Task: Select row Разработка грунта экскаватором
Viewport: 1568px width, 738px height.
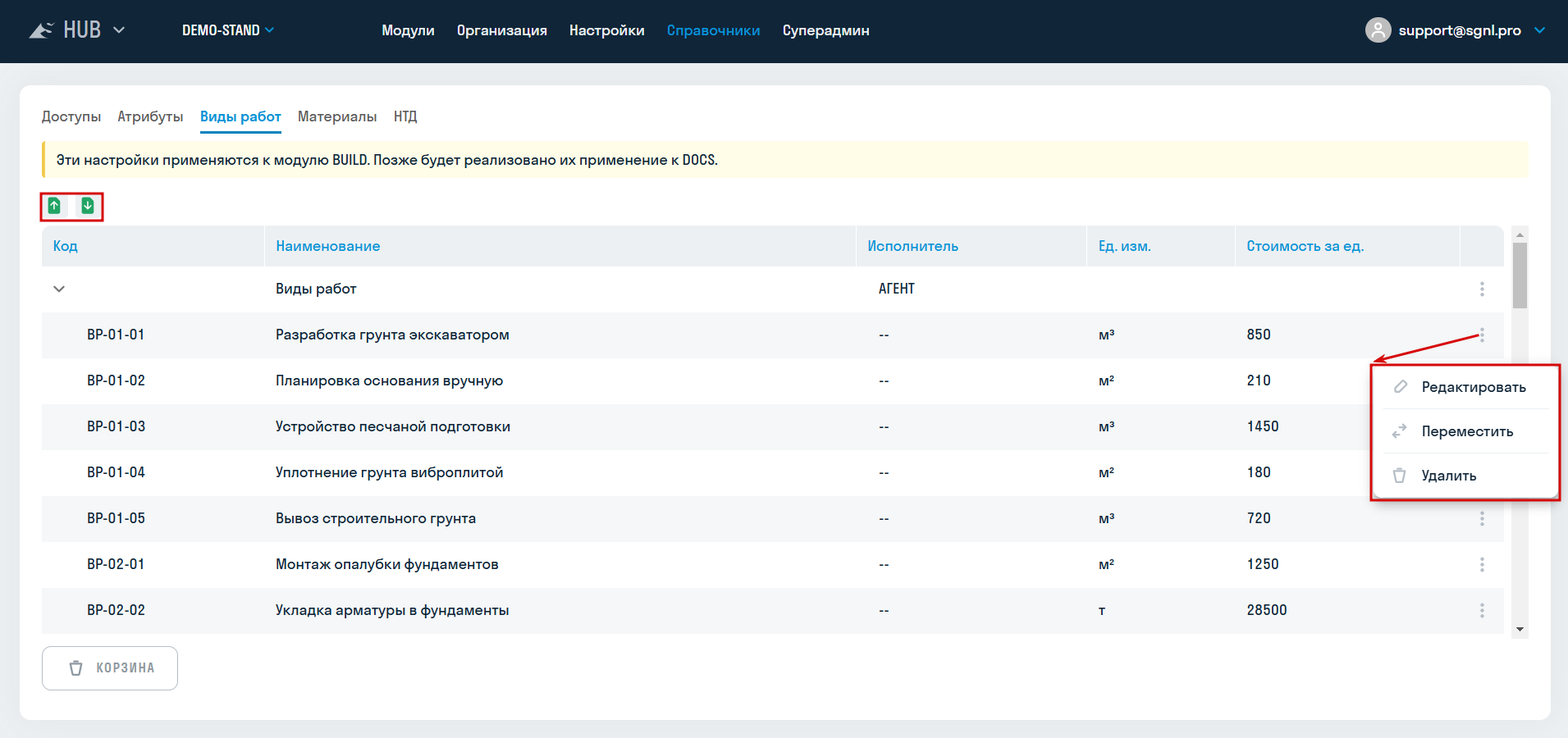Action: [x=773, y=335]
